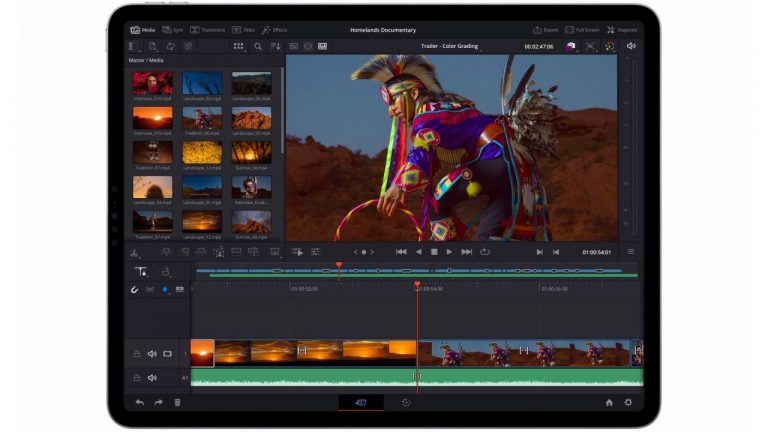Open the sort order menu

click(276, 46)
